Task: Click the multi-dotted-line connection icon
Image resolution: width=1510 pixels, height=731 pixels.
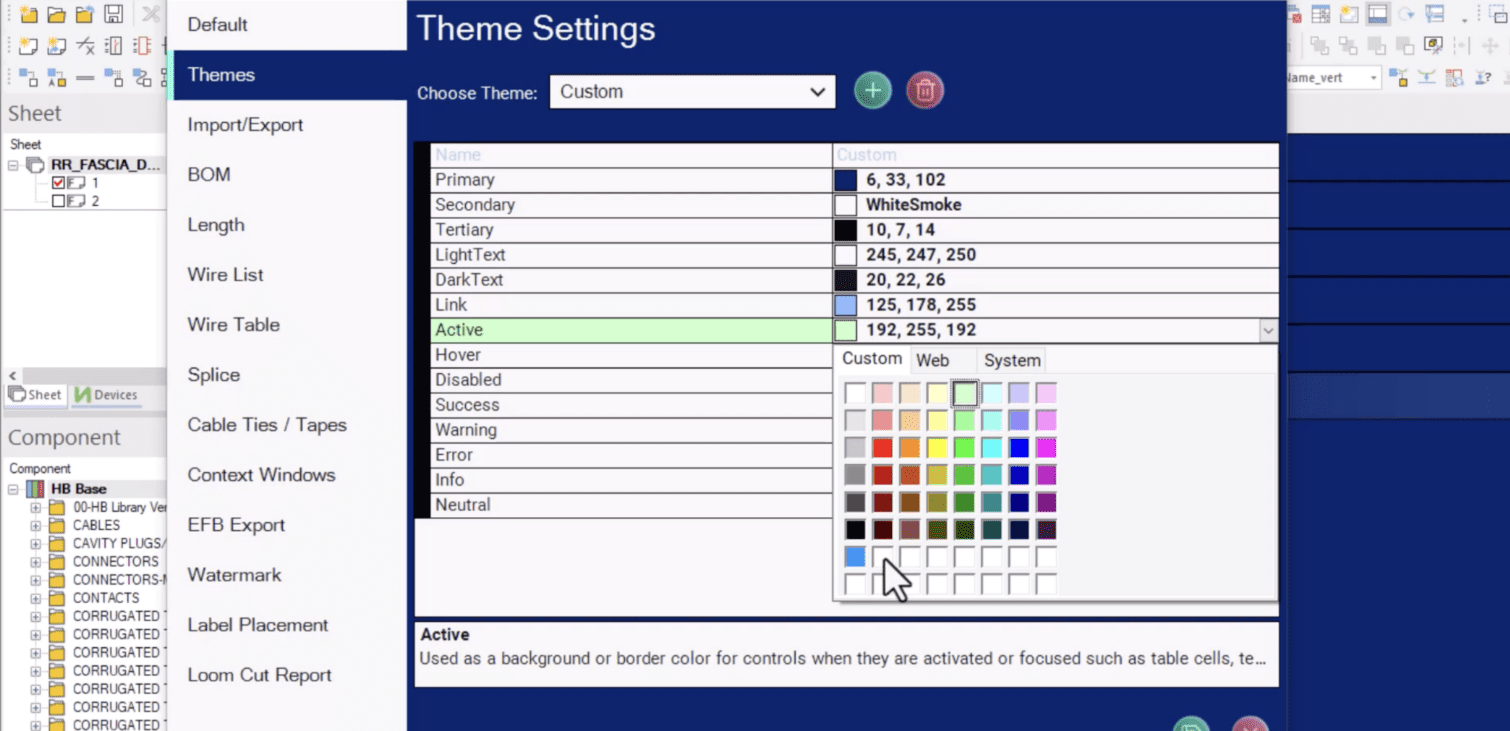Action: pos(113,77)
